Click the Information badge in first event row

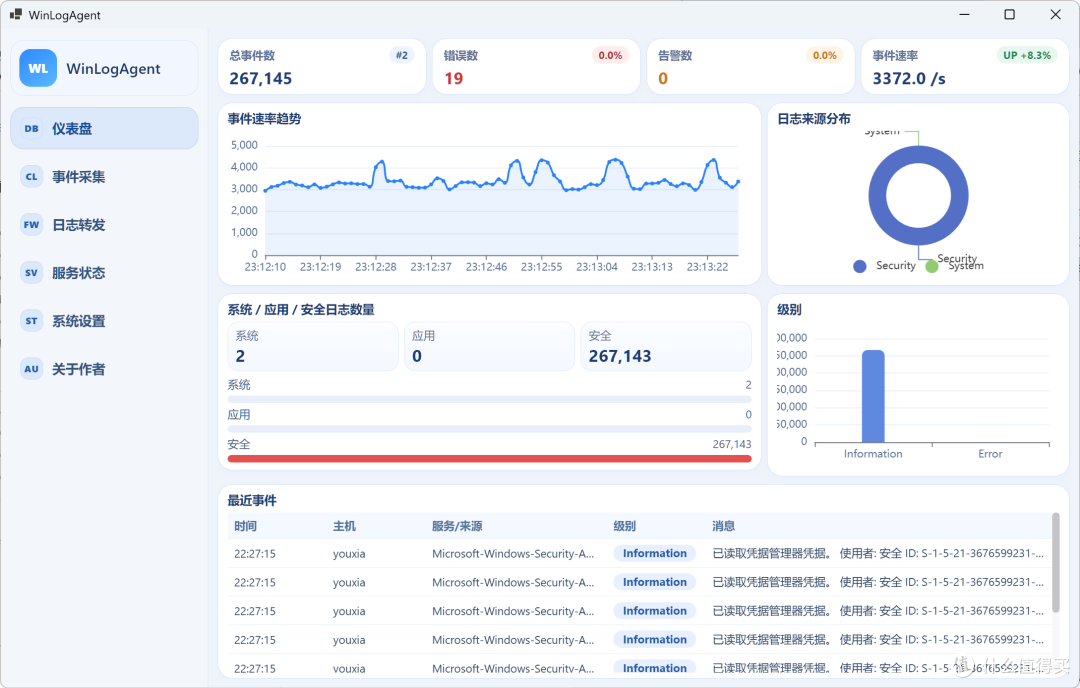[654, 553]
